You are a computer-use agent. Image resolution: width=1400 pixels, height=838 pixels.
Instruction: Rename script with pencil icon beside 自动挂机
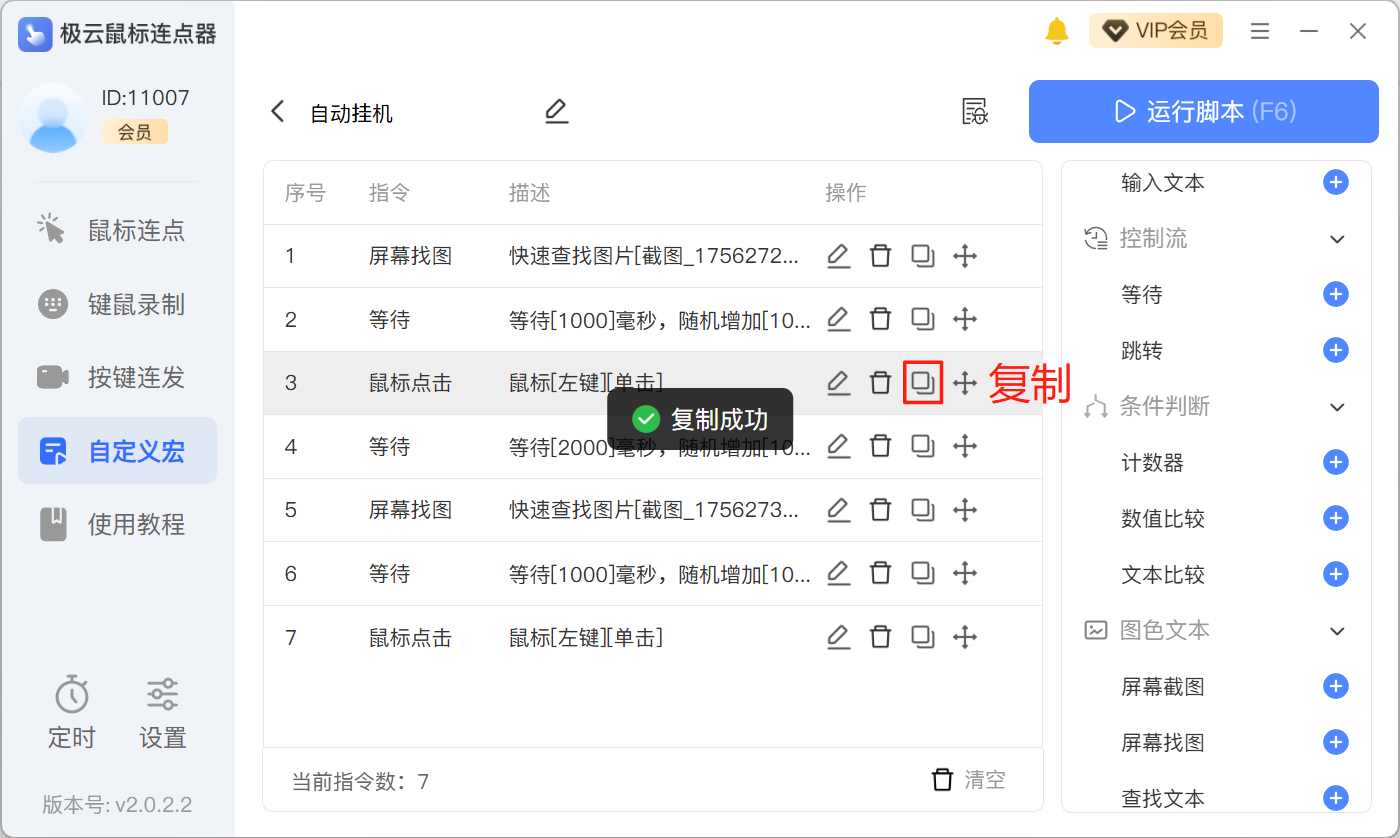(556, 112)
